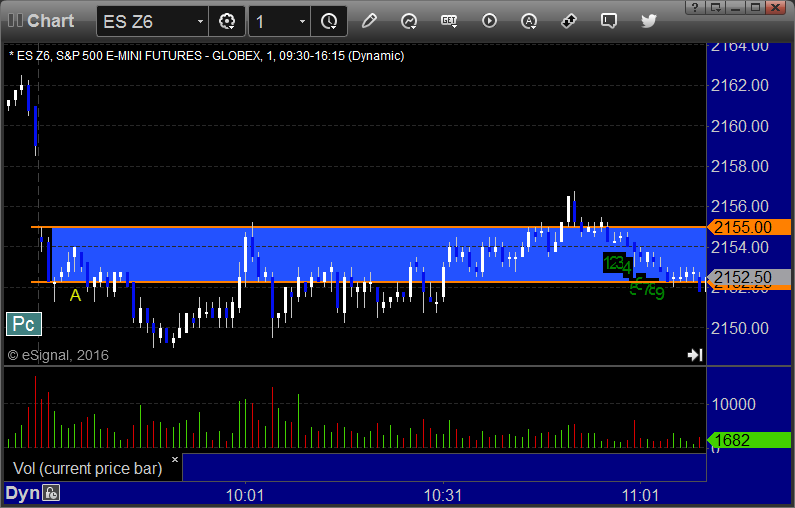Click the 2158.00 price axis label
Screen dimensions: 795x508
[x=740, y=166]
